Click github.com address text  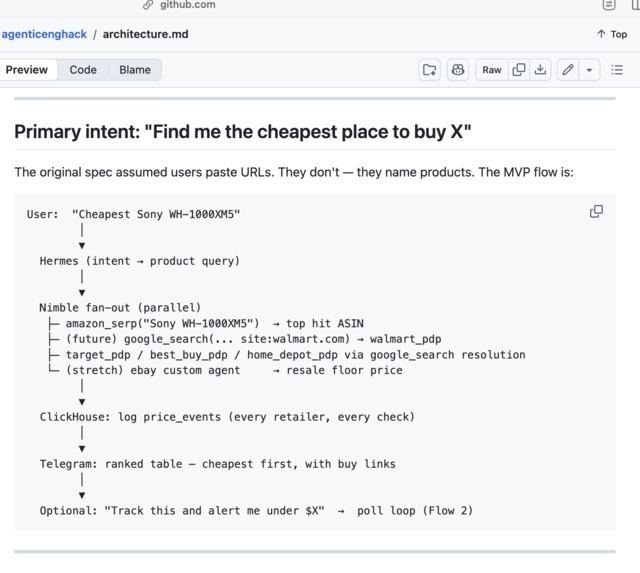[187, 4]
